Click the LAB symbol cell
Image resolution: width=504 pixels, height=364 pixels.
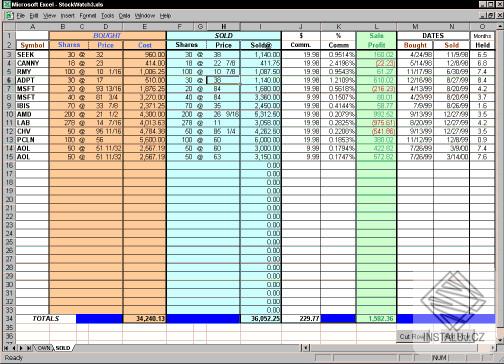pos(32,123)
